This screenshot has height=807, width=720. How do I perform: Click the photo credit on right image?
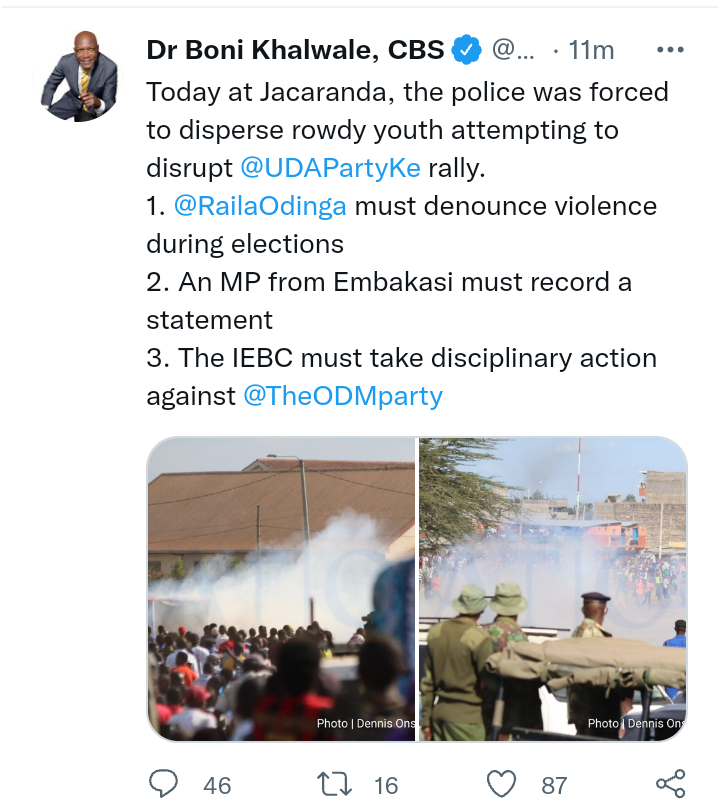[637, 724]
